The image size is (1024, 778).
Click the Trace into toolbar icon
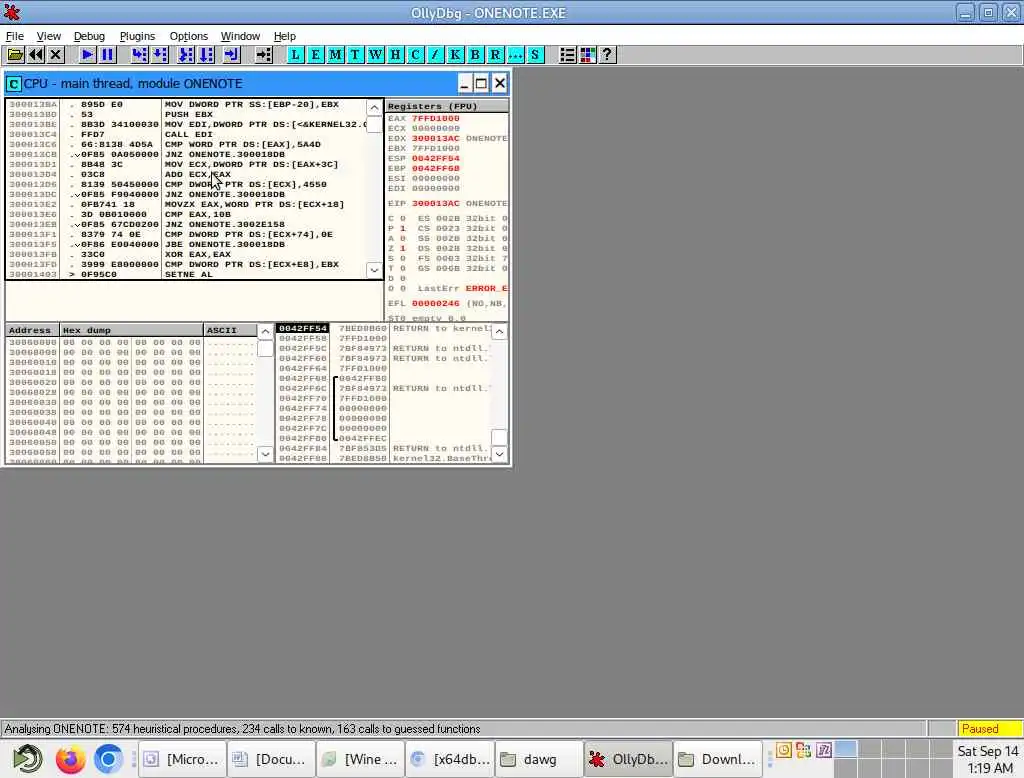pyautogui.click(x=186, y=55)
